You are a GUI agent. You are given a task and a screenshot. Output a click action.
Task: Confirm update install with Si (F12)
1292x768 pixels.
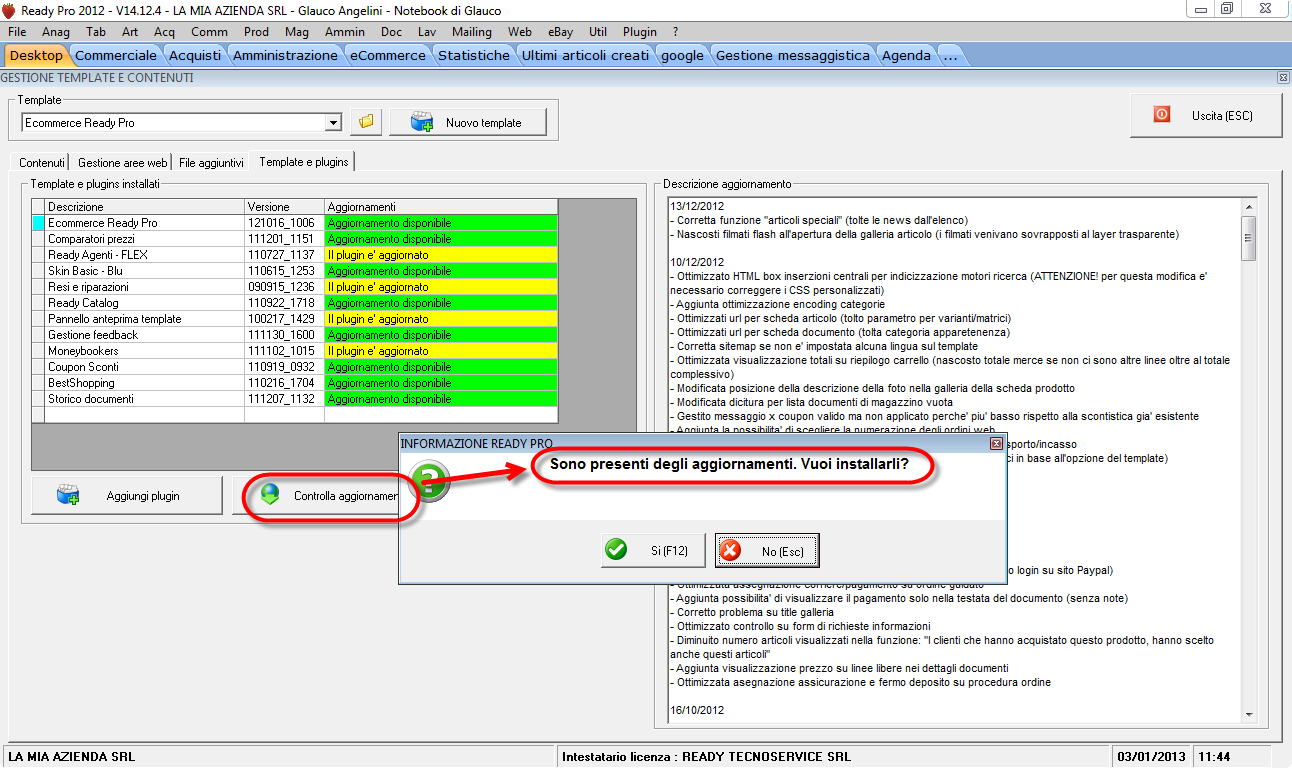coord(652,550)
